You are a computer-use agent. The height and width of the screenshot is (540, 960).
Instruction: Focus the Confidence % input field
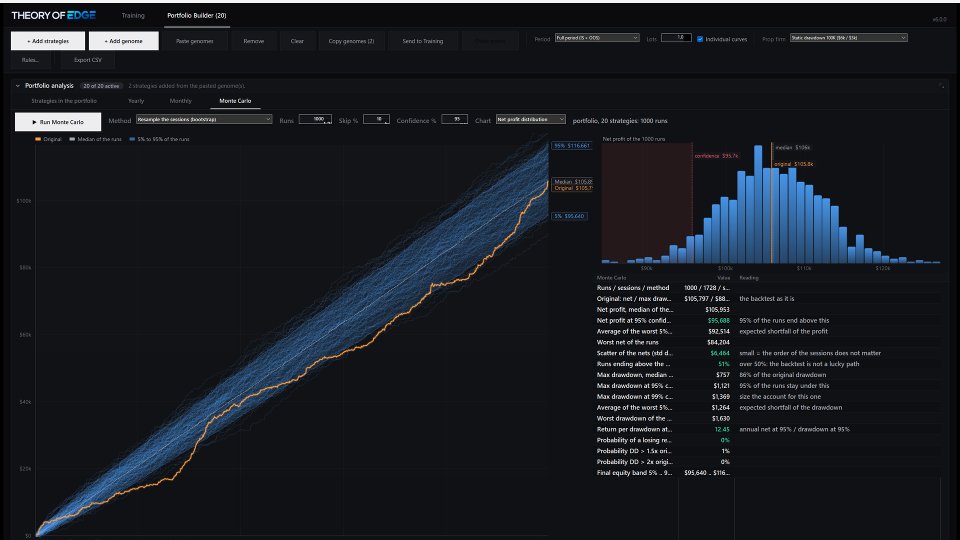[454, 119]
